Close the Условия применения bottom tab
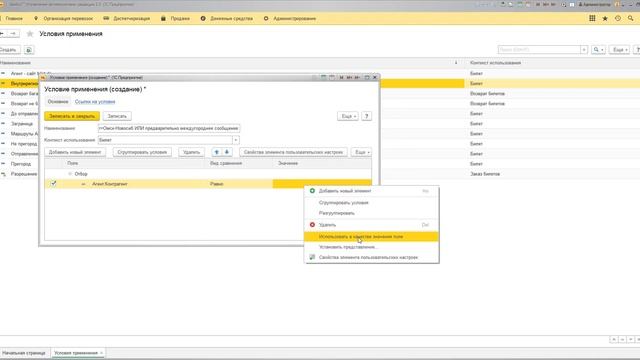This screenshot has width=640, height=360. click(101, 353)
